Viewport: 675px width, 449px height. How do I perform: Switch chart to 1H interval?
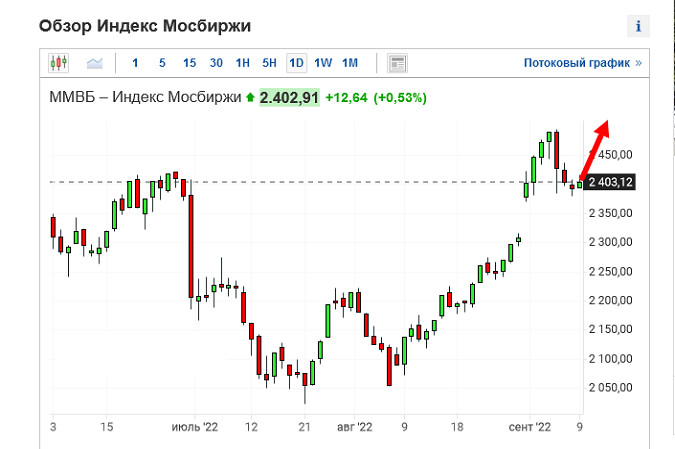243,63
